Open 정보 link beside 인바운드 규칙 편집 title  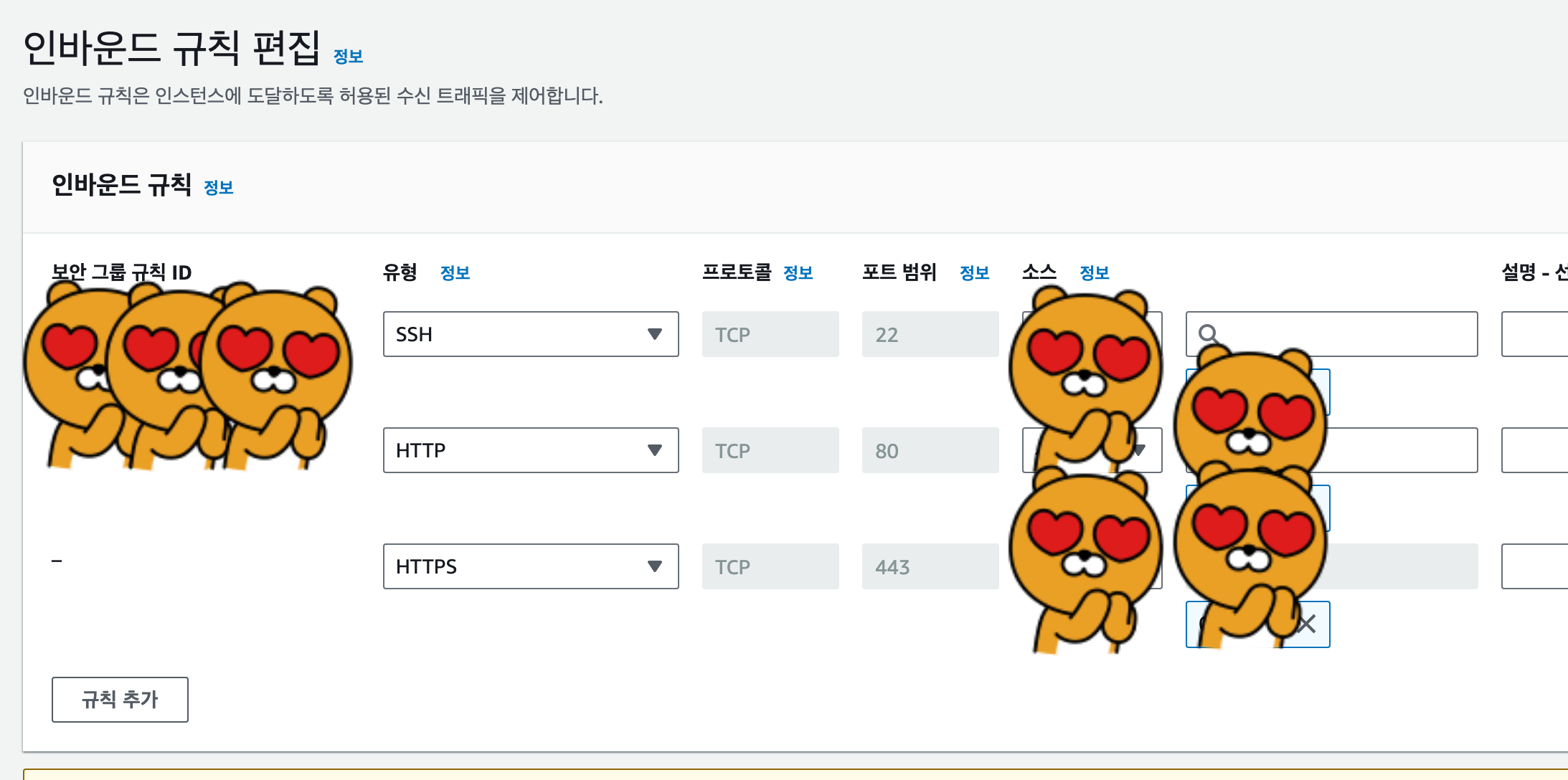point(348,57)
